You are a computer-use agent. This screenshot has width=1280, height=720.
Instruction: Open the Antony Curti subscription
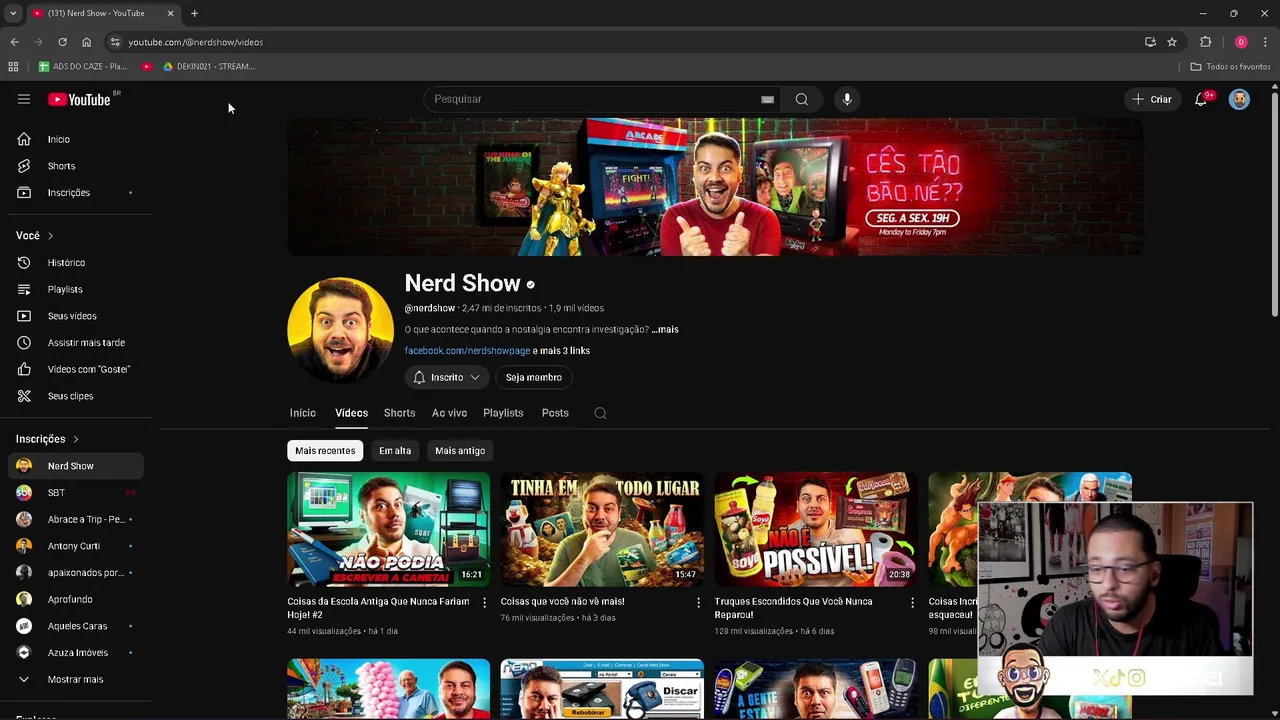[x=76, y=546]
